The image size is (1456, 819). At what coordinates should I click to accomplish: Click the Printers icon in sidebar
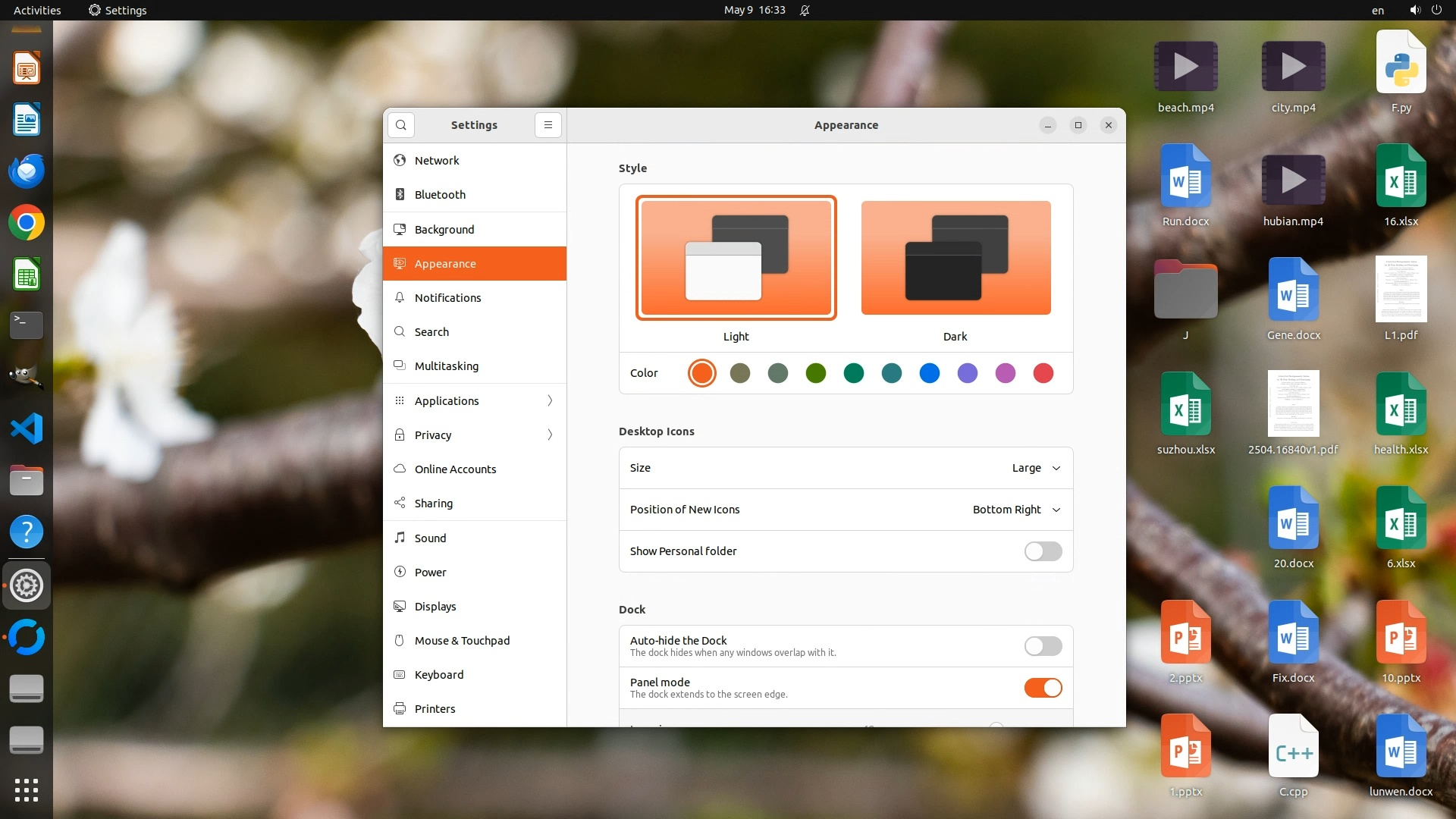[x=400, y=709]
